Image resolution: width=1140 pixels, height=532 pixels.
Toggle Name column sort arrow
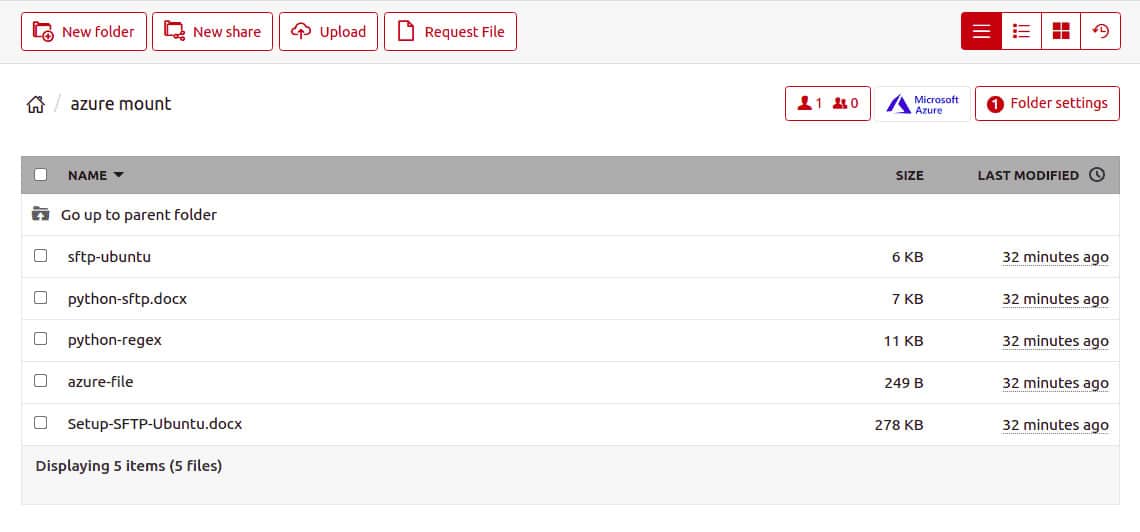tap(119, 175)
